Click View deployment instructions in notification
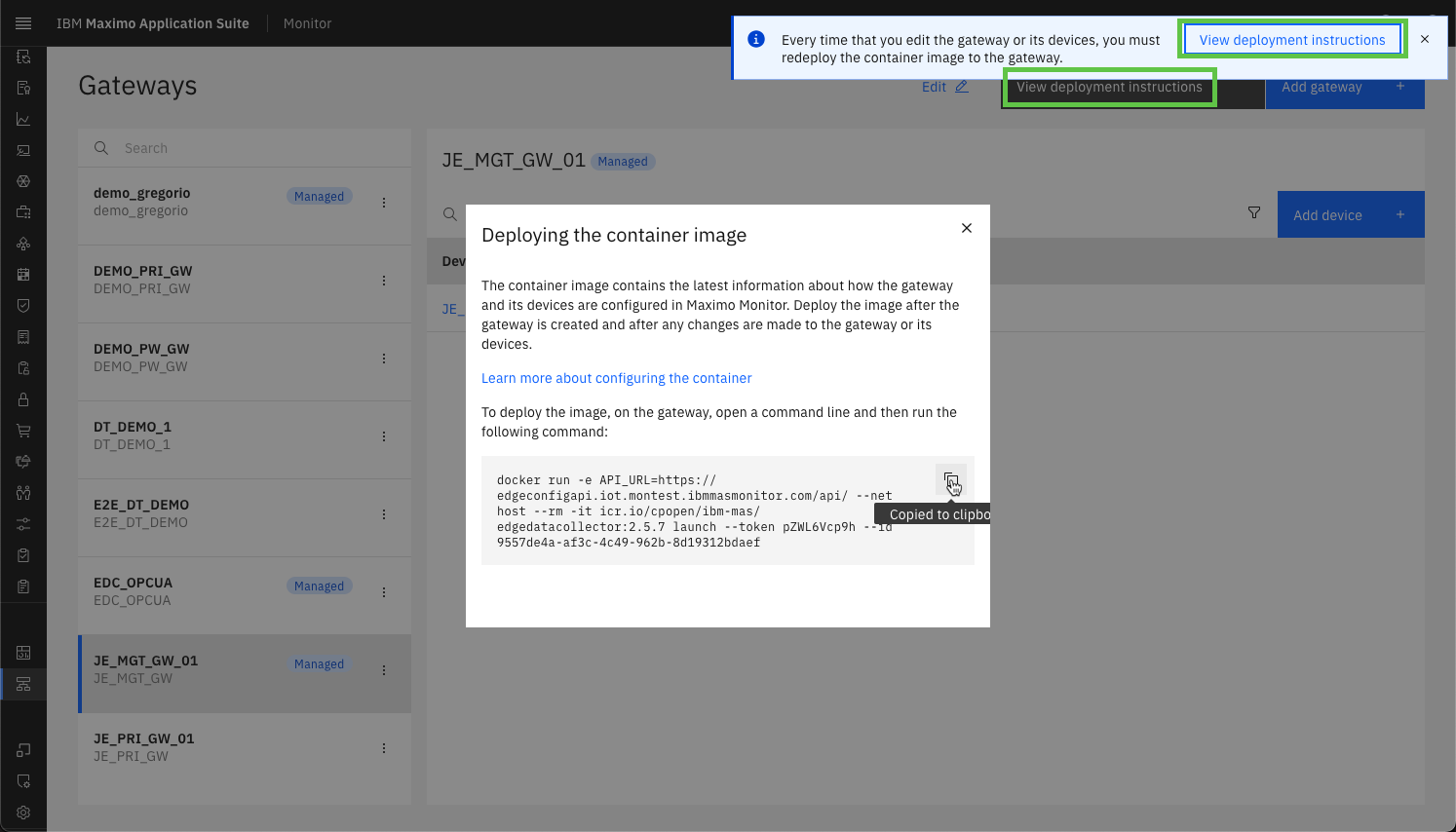This screenshot has height=832, width=1456. pos(1292,40)
